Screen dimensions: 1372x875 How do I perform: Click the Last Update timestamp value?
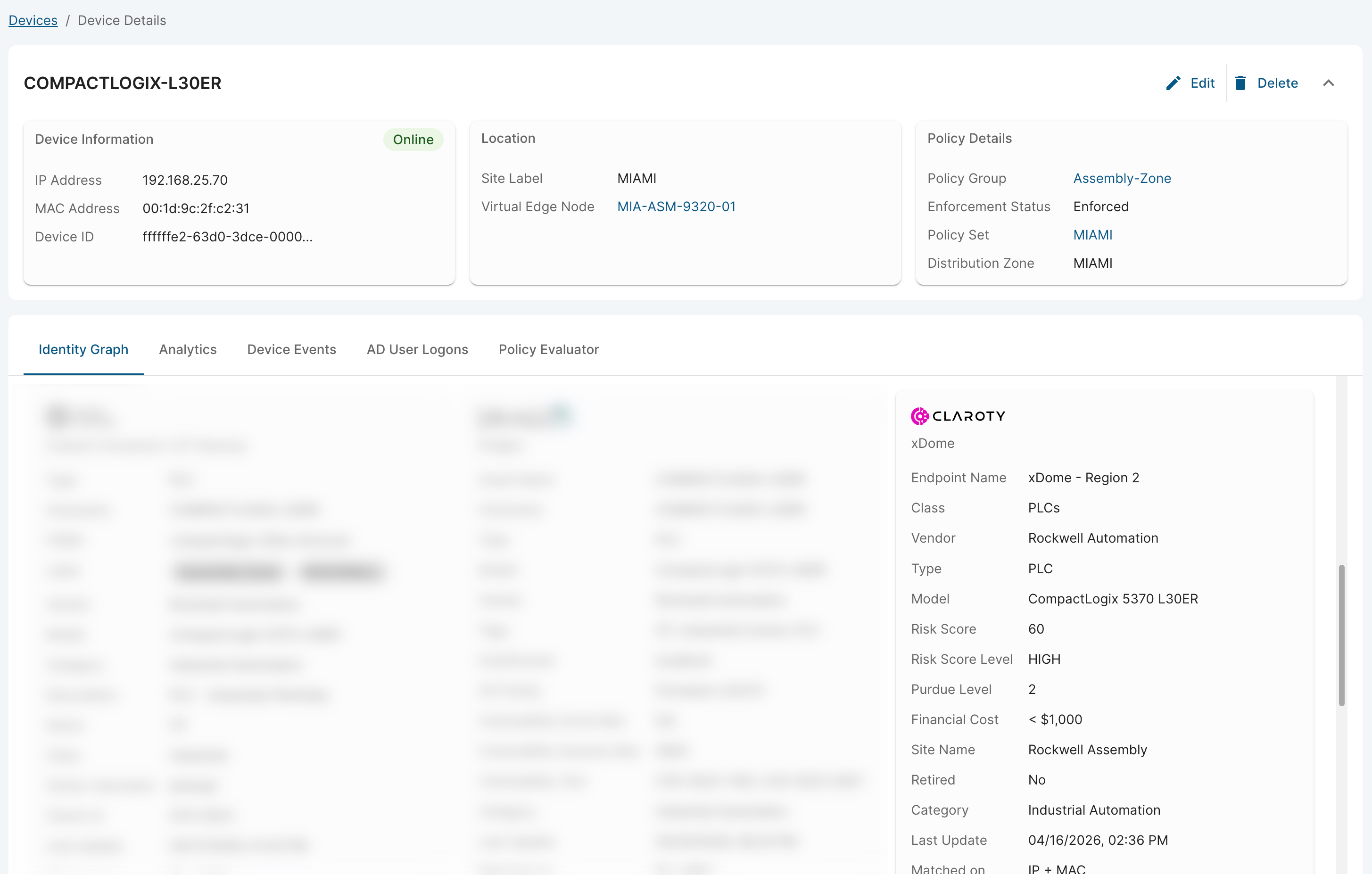pyautogui.click(x=1098, y=840)
